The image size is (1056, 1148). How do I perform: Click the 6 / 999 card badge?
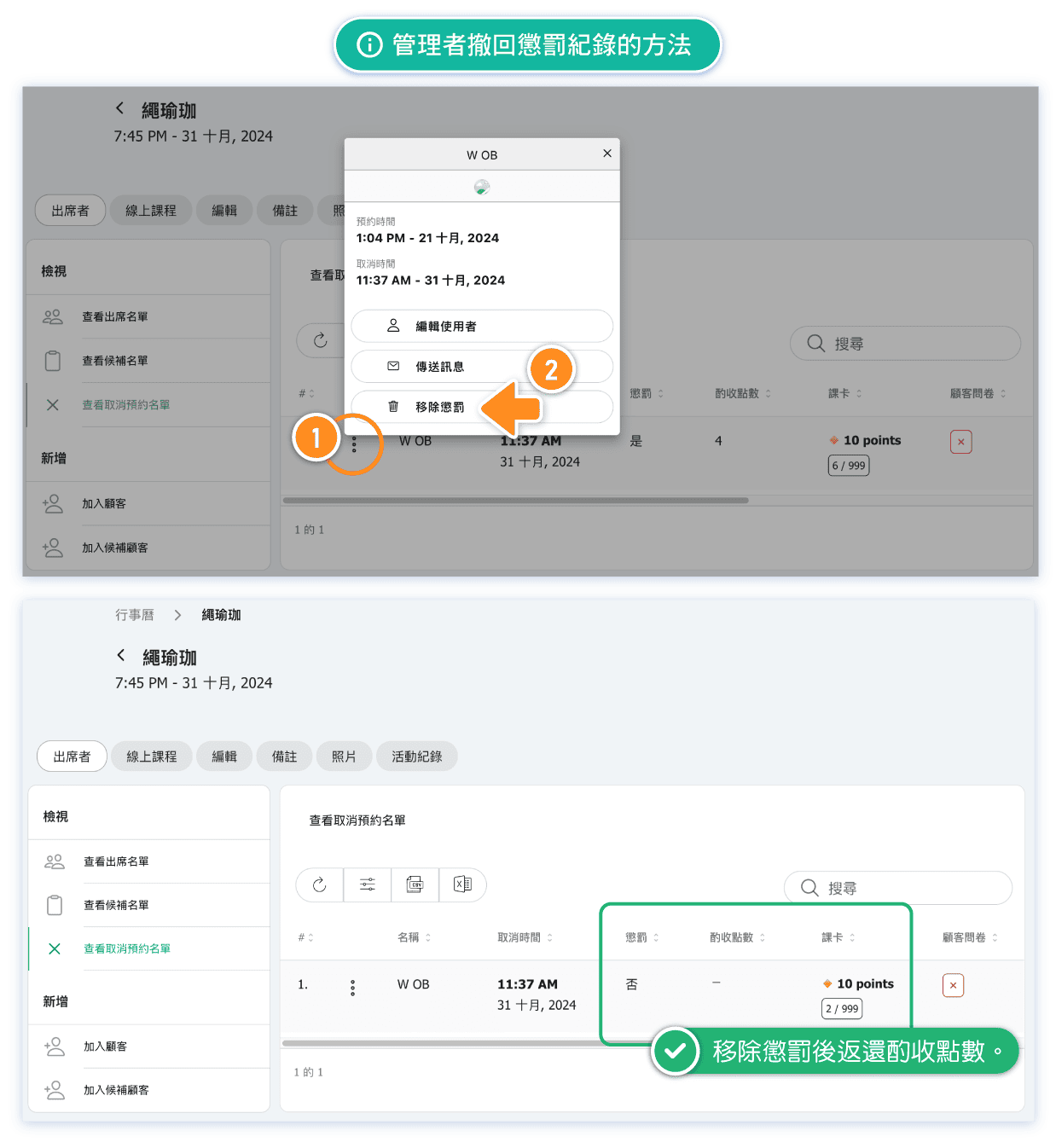(x=849, y=466)
